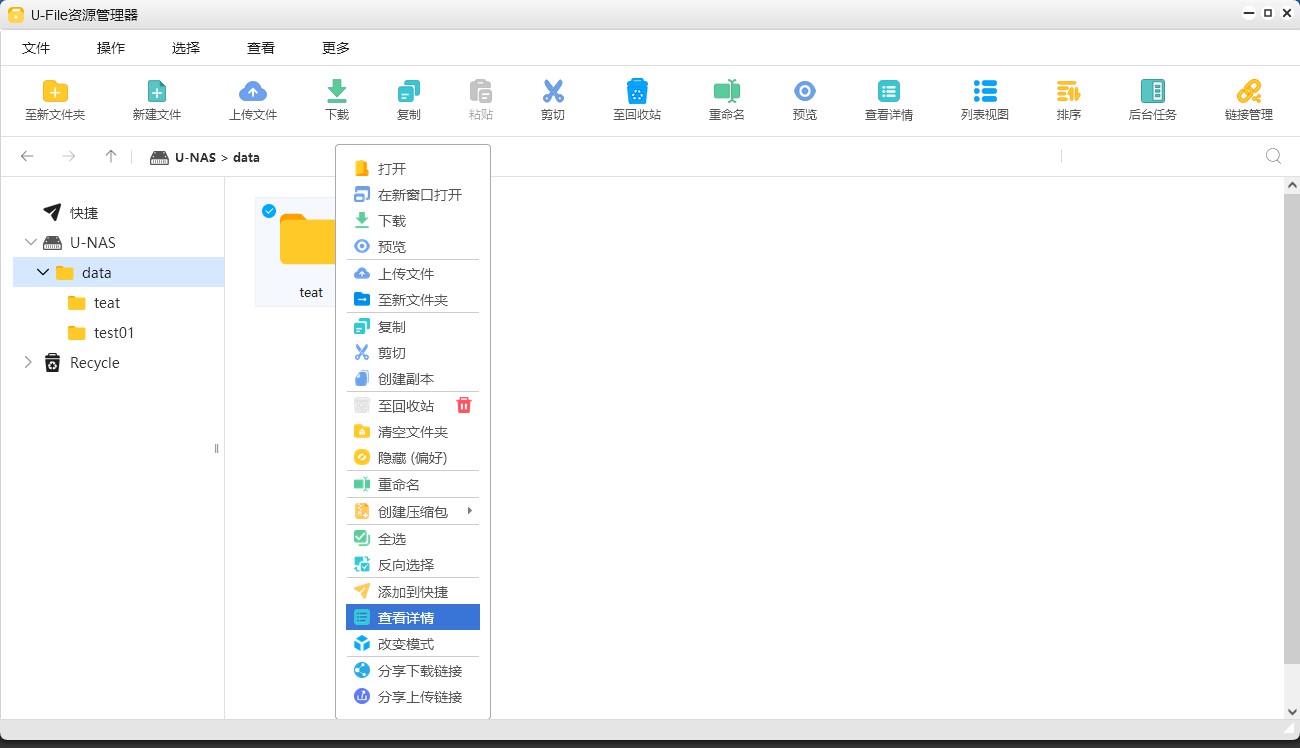Collapse the U-NAS tree node
The height and width of the screenshot is (748, 1300).
pos(31,243)
